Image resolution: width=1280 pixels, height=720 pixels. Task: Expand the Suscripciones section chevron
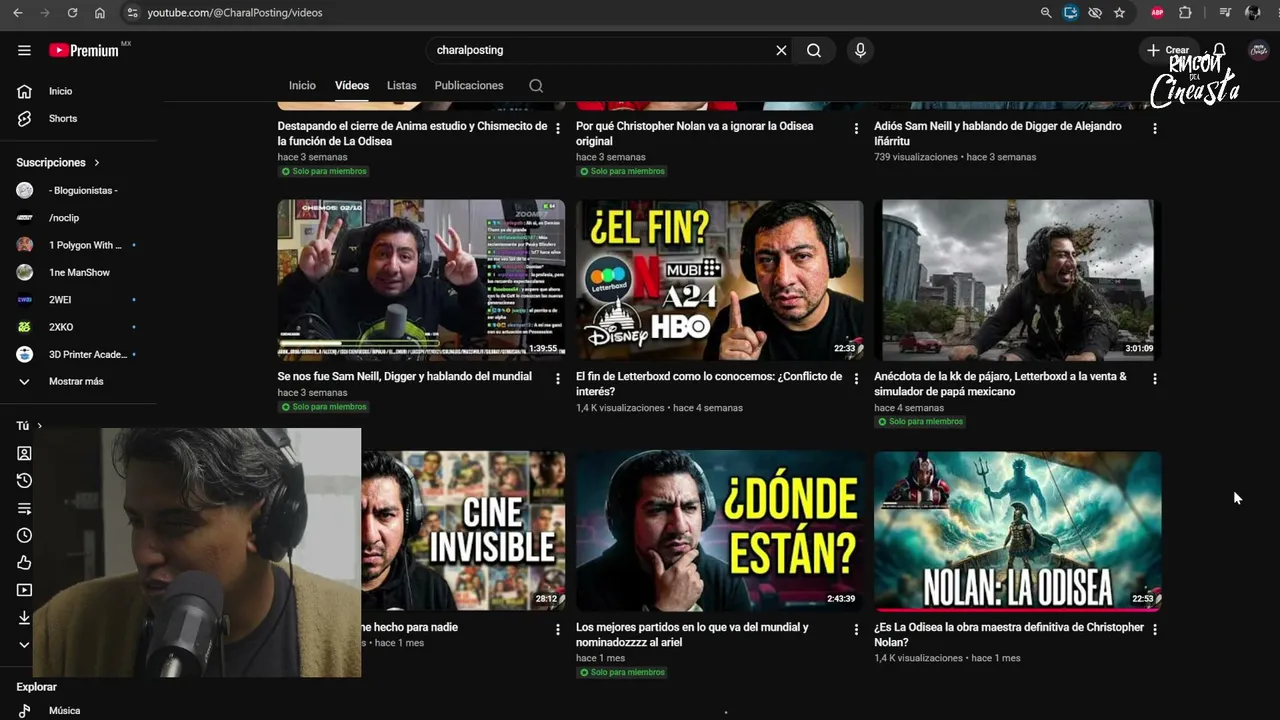(97, 163)
